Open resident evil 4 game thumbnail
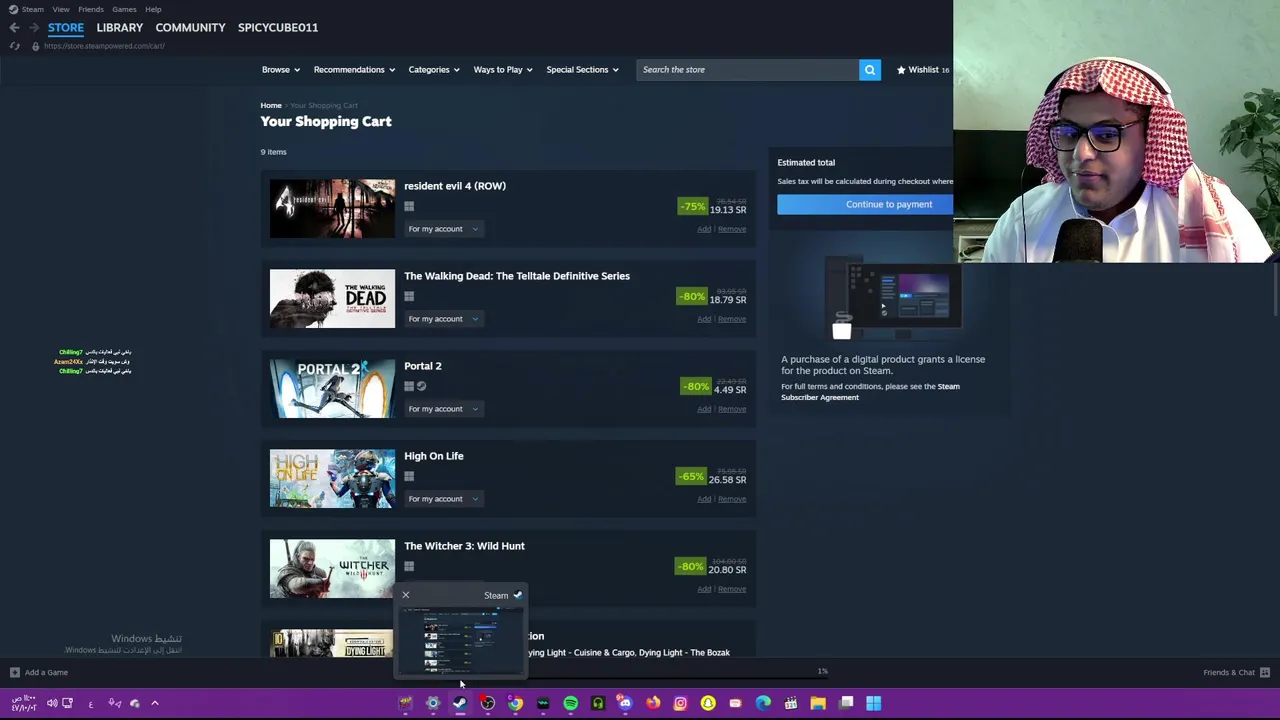Viewport: 1280px width, 720px height. (332, 209)
